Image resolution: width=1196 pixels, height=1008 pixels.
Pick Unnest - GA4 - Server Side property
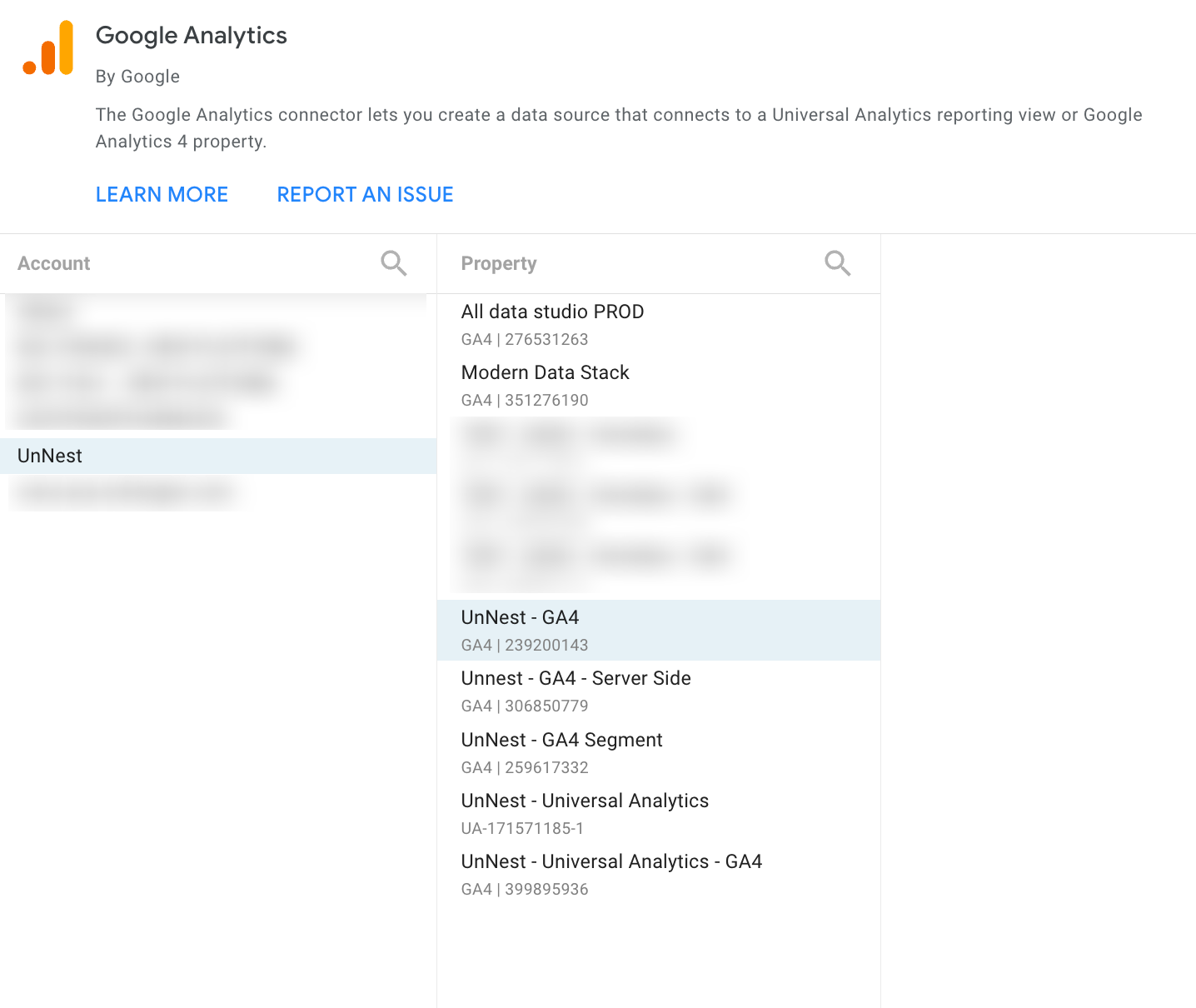pos(659,691)
